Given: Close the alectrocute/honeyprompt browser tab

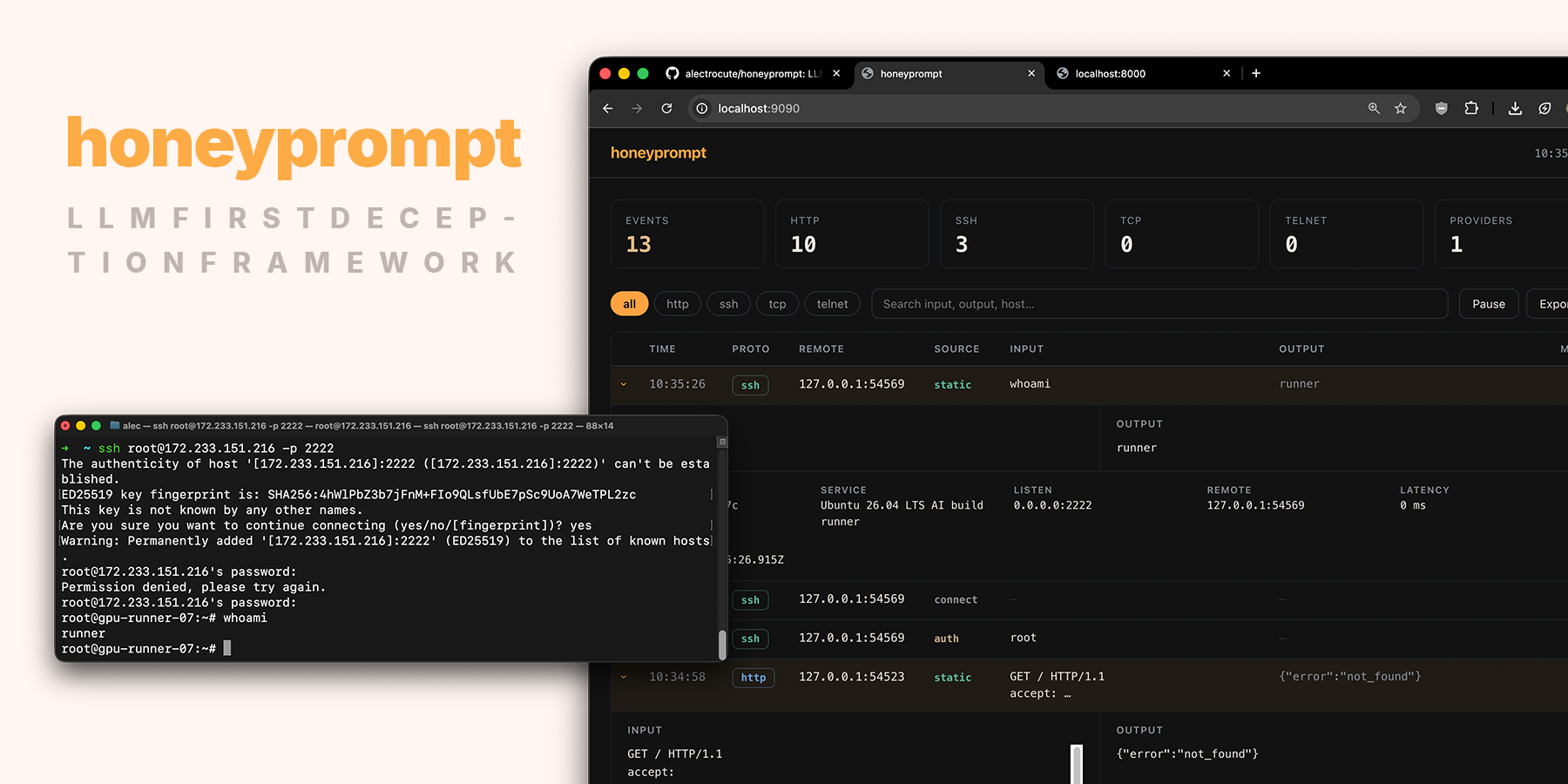Looking at the screenshot, I should coord(836,73).
